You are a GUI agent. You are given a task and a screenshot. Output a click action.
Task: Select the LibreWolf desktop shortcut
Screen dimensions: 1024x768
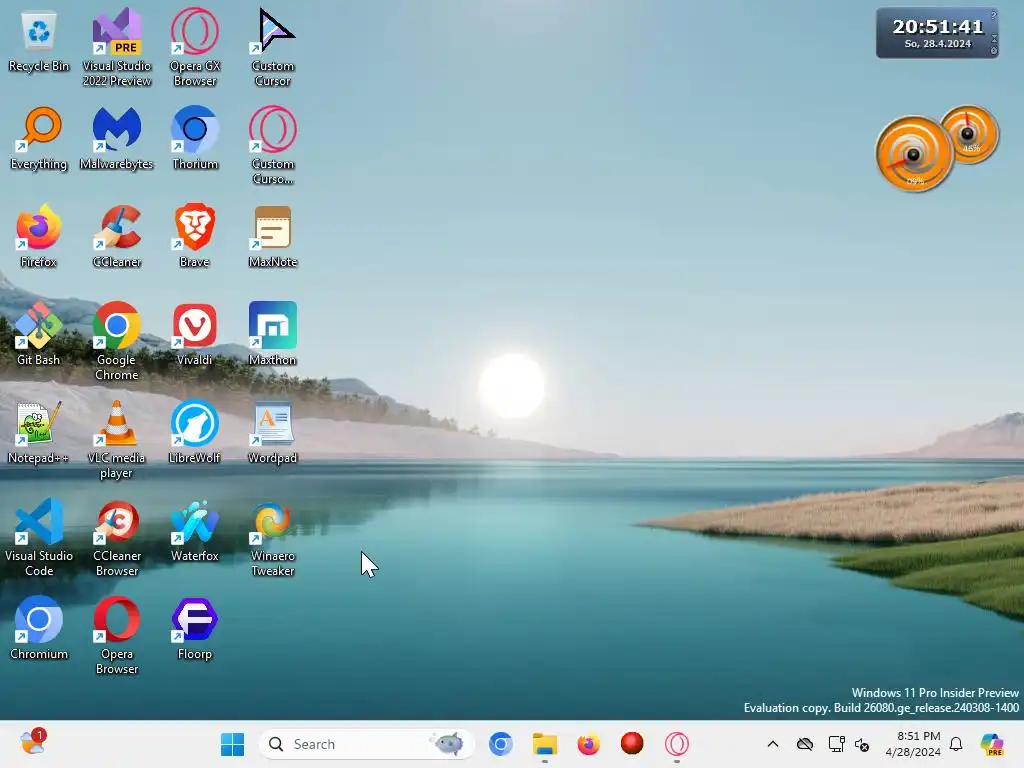[x=195, y=433]
